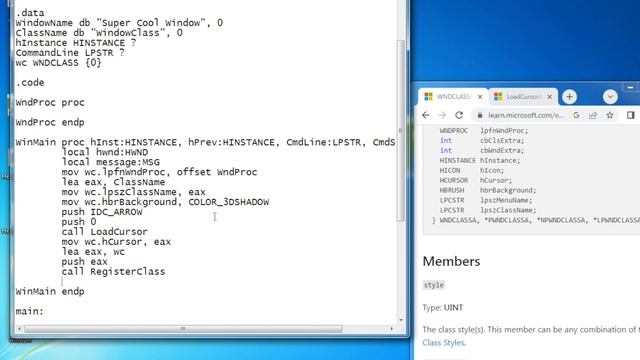Screen dimensions: 640x360
Task: Minimize the browser window
Action: point(630,87)
